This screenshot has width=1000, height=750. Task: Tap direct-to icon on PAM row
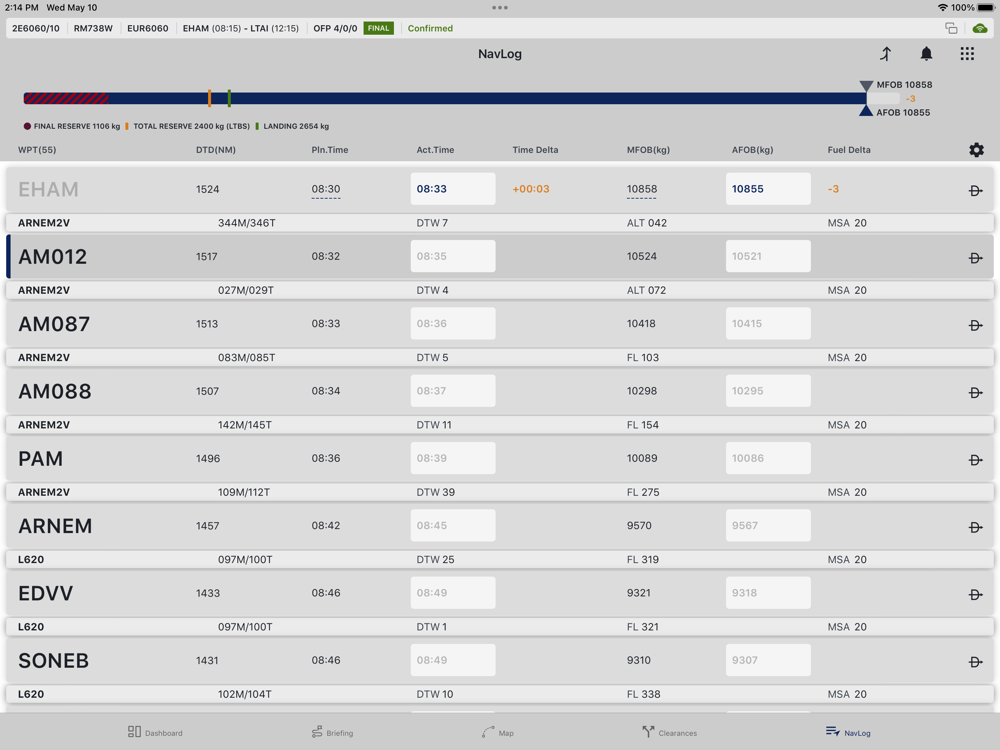pyautogui.click(x=975, y=460)
